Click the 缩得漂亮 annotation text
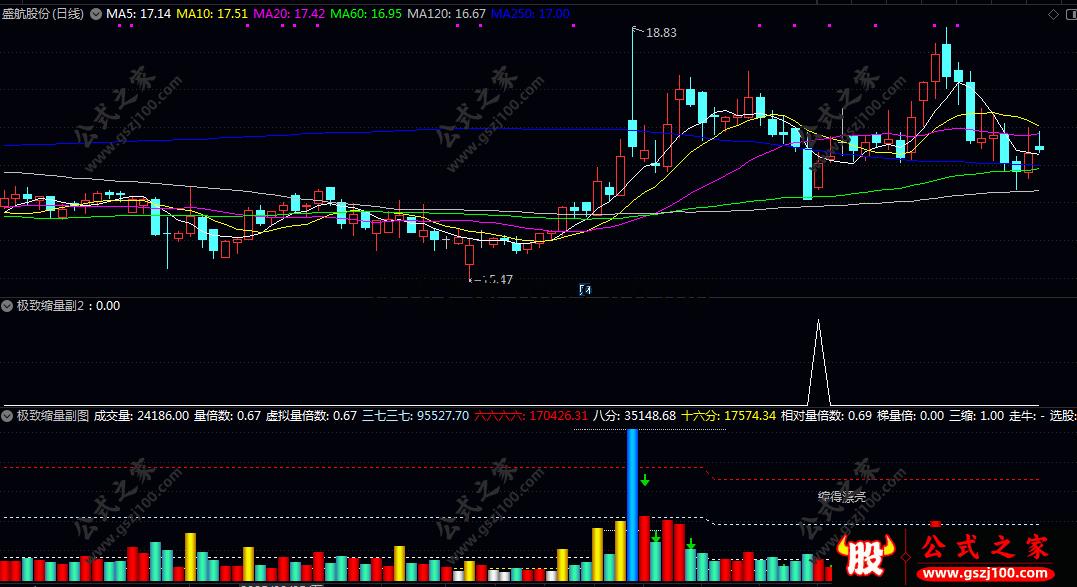 842,496
